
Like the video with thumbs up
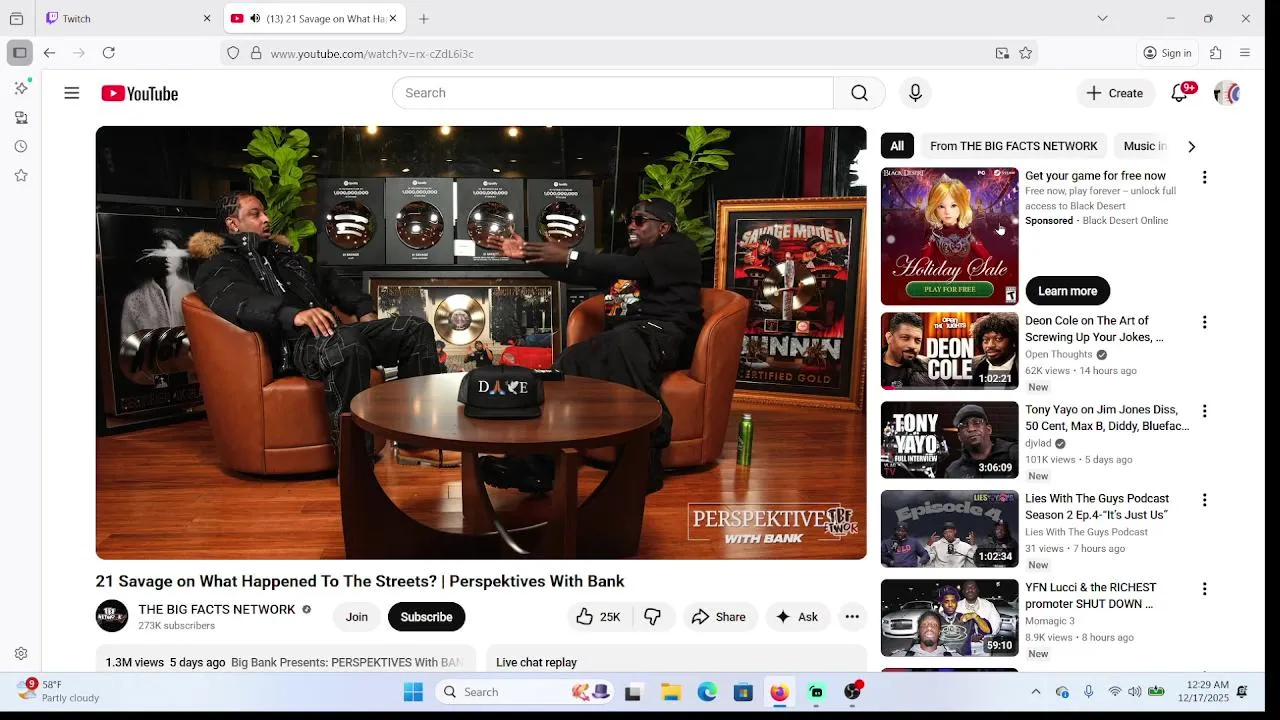coord(598,617)
